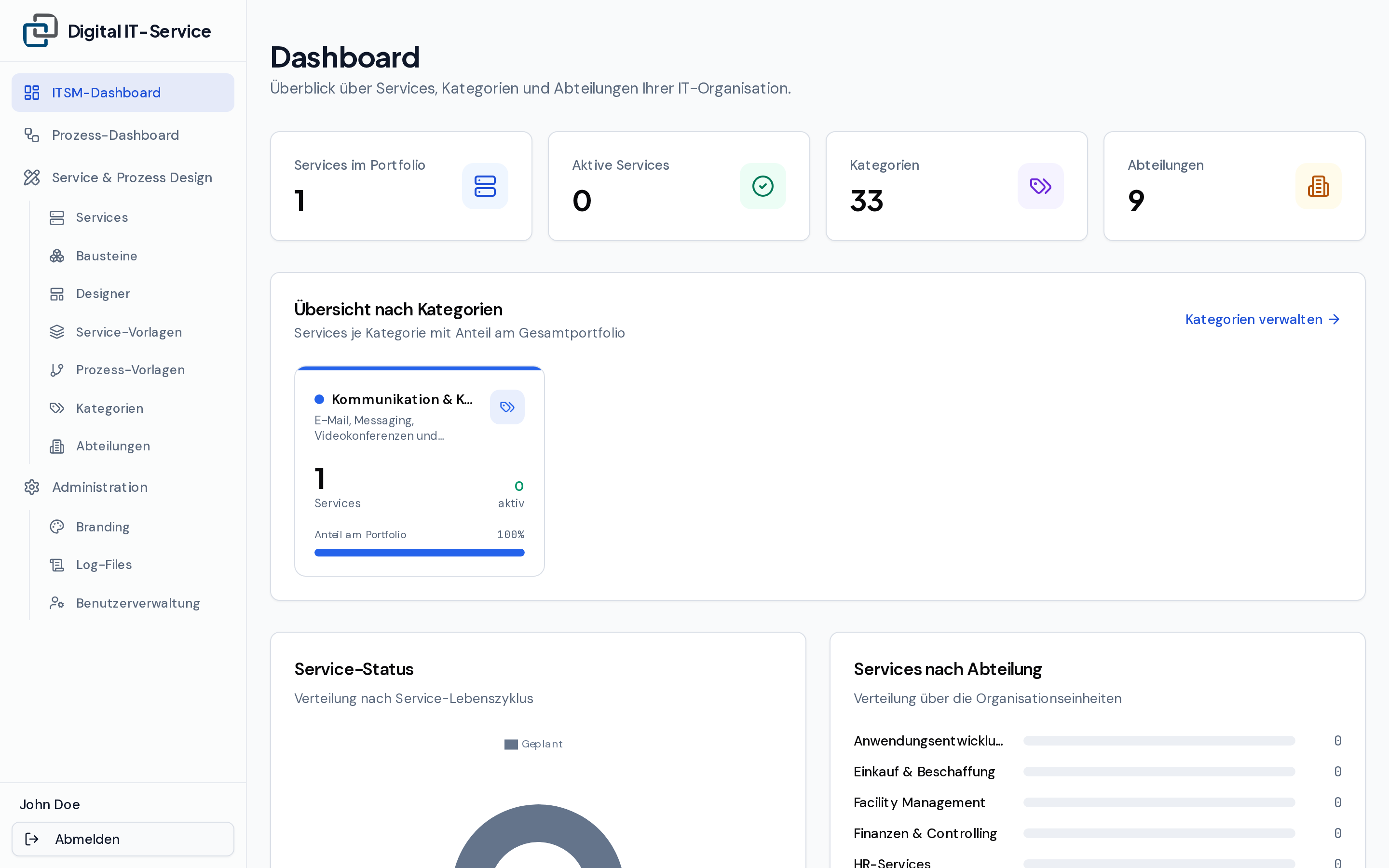The height and width of the screenshot is (868, 1389).
Task: Click the Abteilungen building icon in sidebar
Action: click(x=57, y=446)
